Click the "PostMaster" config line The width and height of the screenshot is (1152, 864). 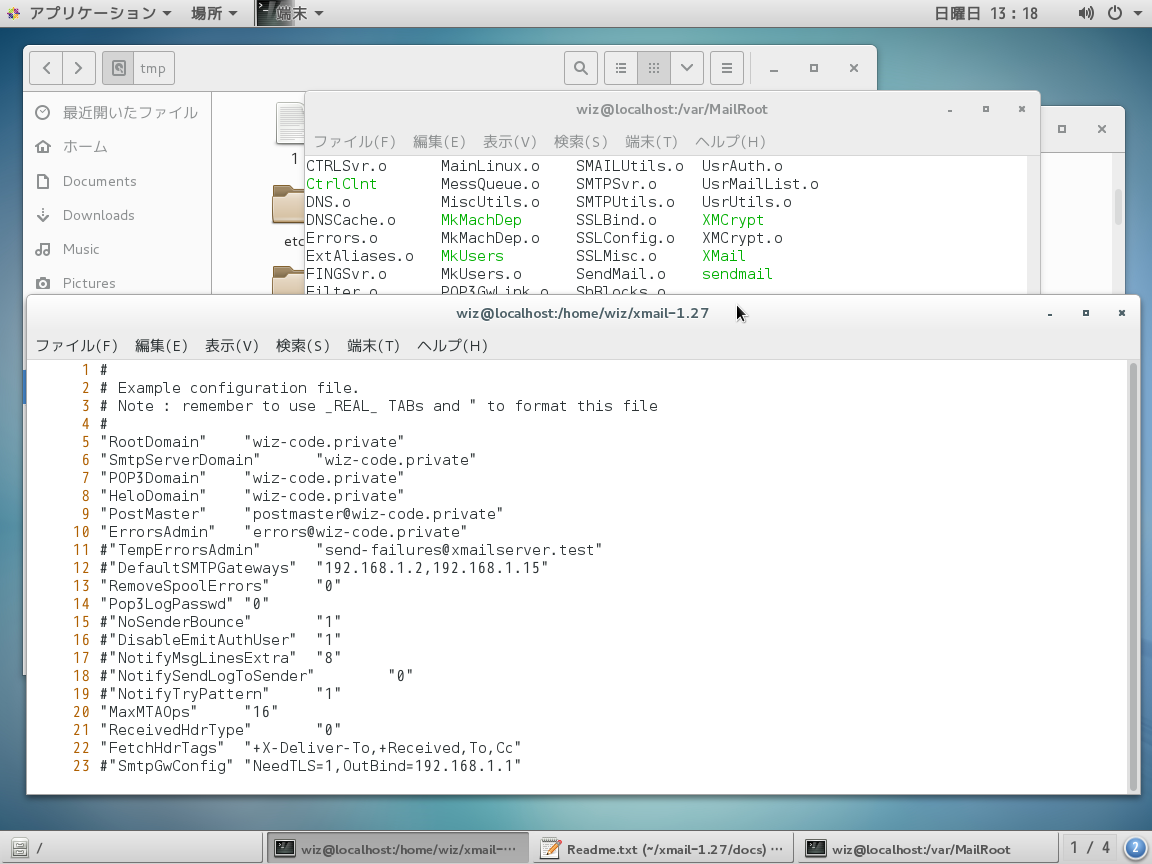coord(301,514)
